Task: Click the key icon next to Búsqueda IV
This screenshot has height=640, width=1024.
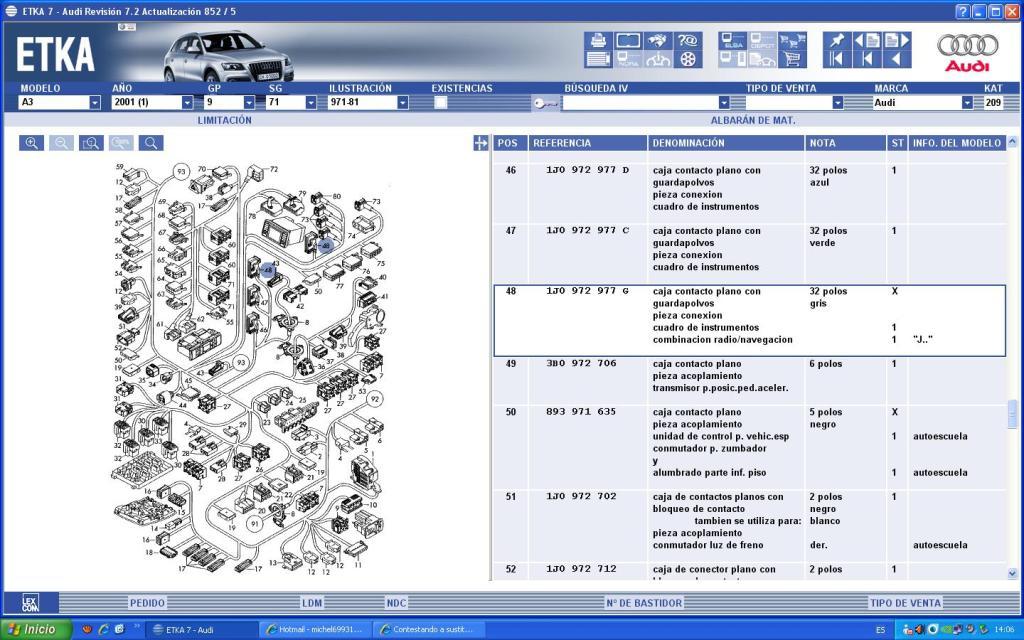Action: 545,103
